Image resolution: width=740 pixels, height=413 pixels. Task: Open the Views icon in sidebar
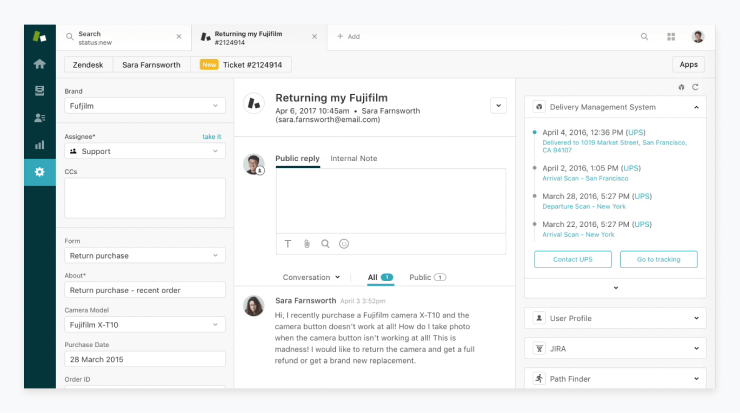tap(40, 91)
